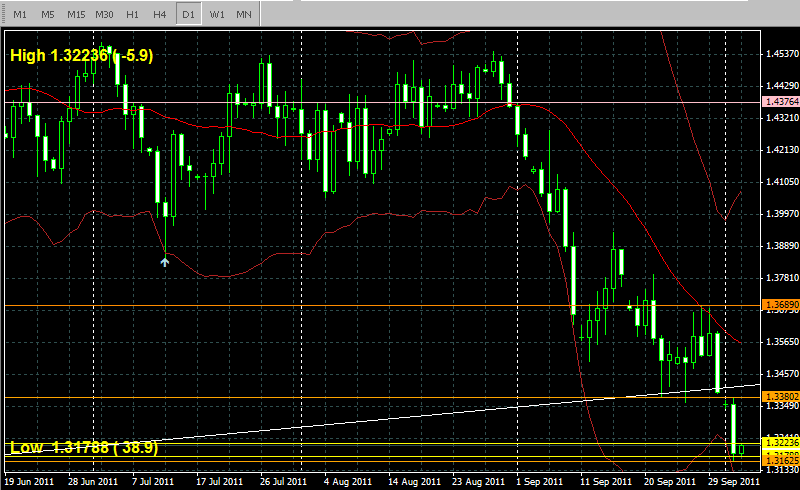Image resolution: width=800 pixels, height=490 pixels.
Task: Select the Low 1.31788 text label
Action: 84,448
